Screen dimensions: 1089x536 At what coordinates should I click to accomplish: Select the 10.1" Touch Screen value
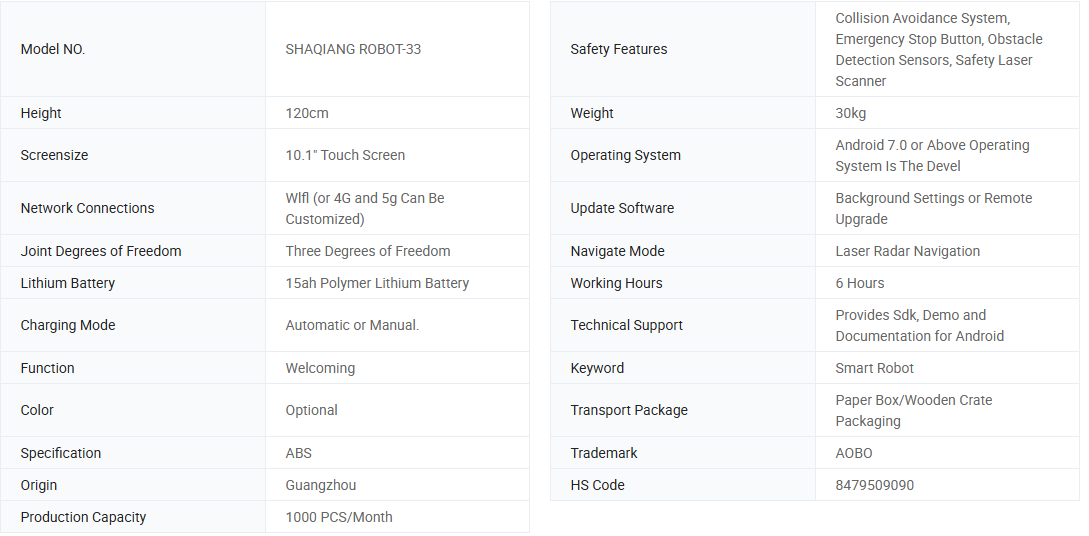click(x=345, y=155)
